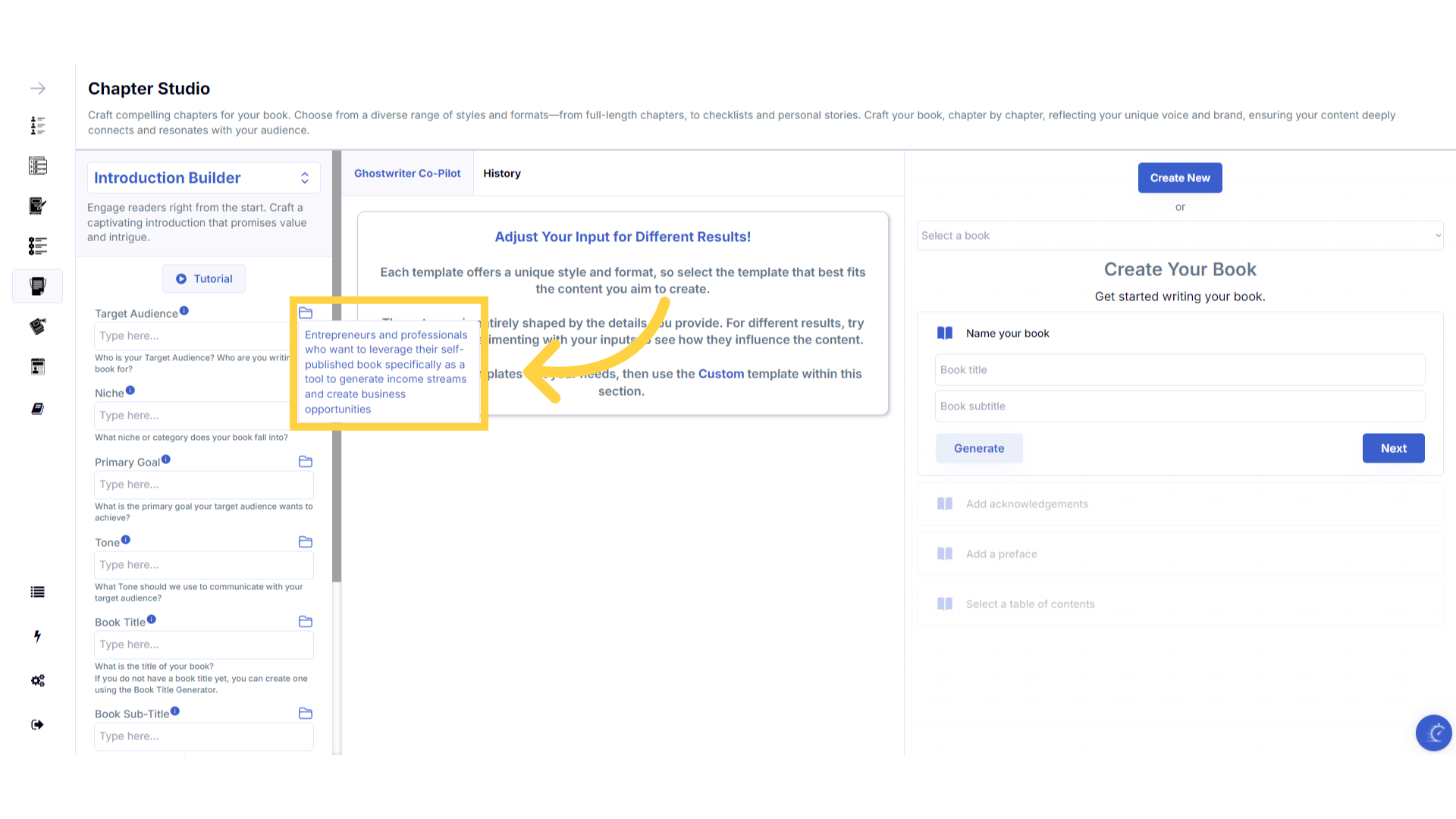The height and width of the screenshot is (819, 1456).
Task: Click into the Book title input field
Action: click(x=1179, y=370)
